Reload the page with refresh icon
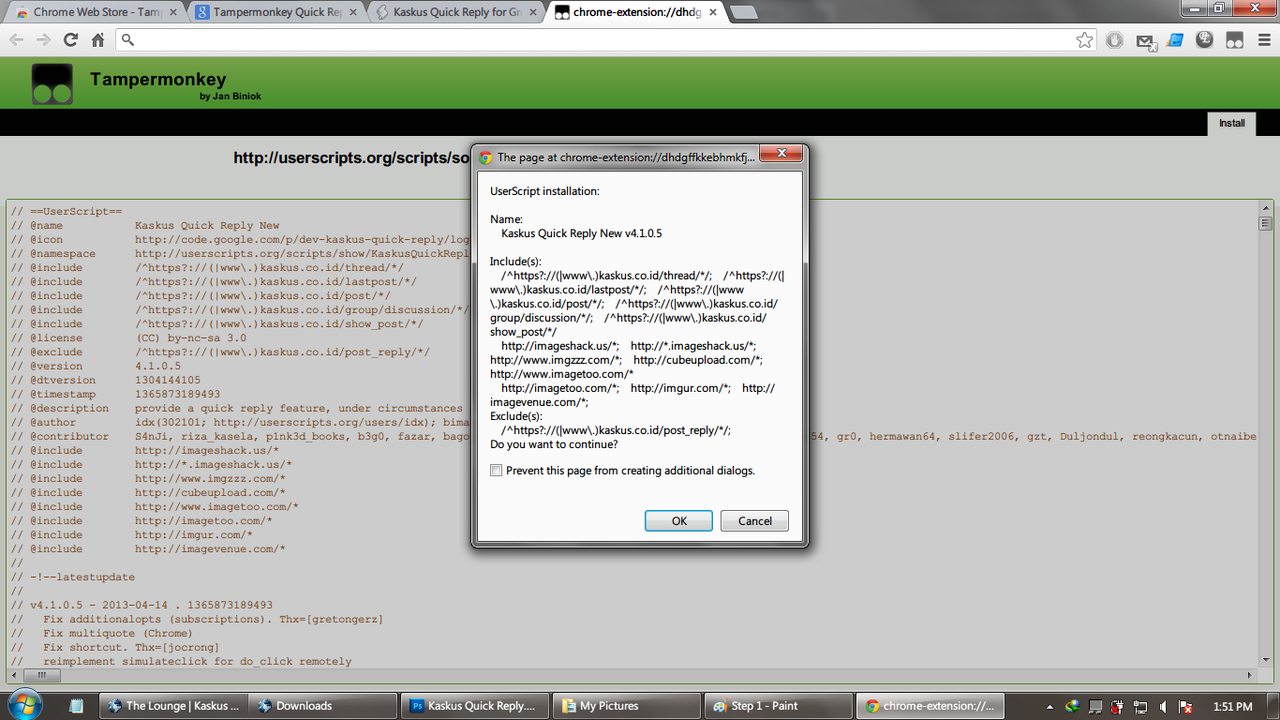The width and height of the screenshot is (1280, 720). [x=70, y=40]
